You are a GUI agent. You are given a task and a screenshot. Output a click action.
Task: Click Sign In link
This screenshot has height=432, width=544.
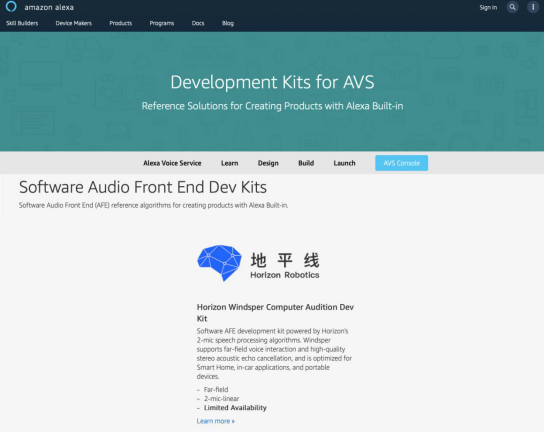click(488, 7)
